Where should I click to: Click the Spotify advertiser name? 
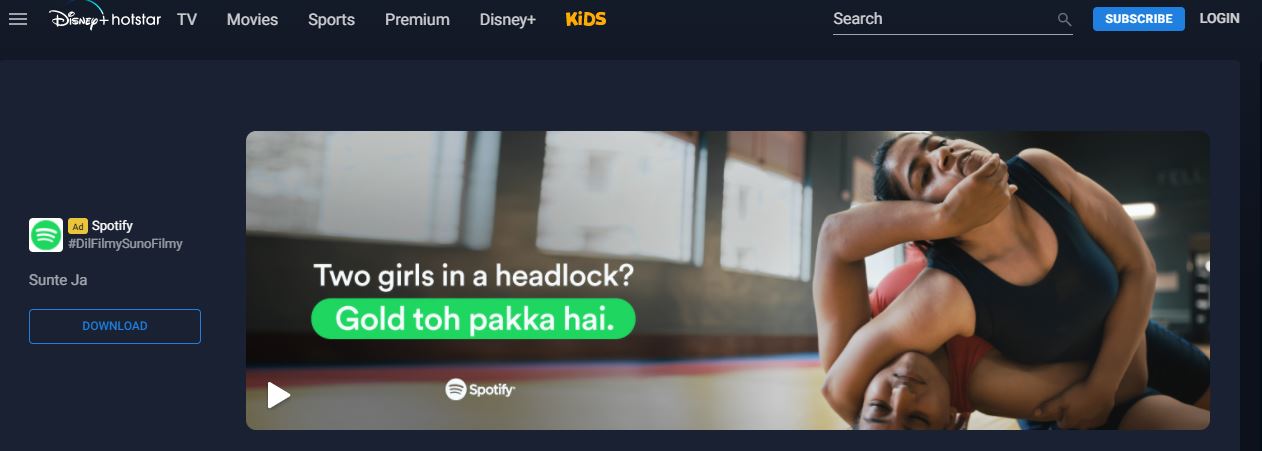112,226
